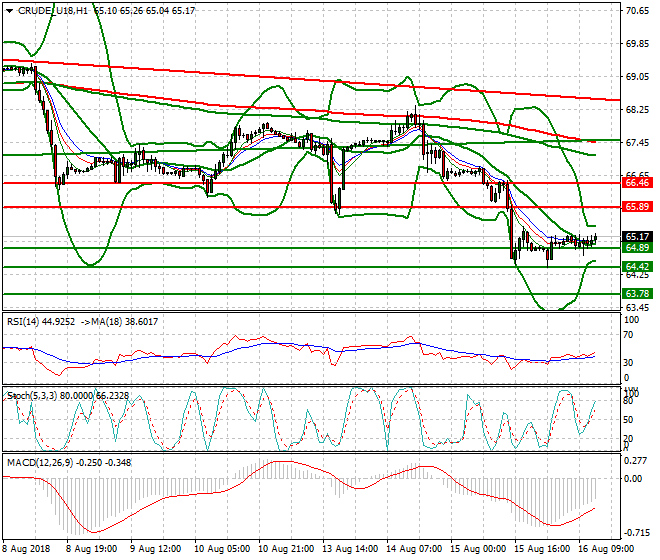Image resolution: width=660 pixels, height=560 pixels.
Task: Click the 13 Aug 14:00 time label
Action: (350, 549)
